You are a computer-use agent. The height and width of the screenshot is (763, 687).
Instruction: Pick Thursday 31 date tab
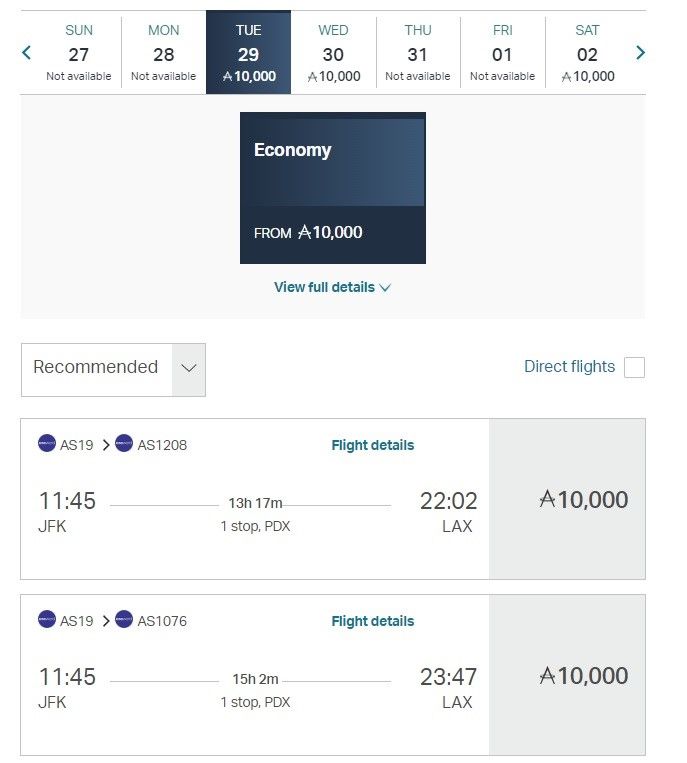tap(418, 53)
